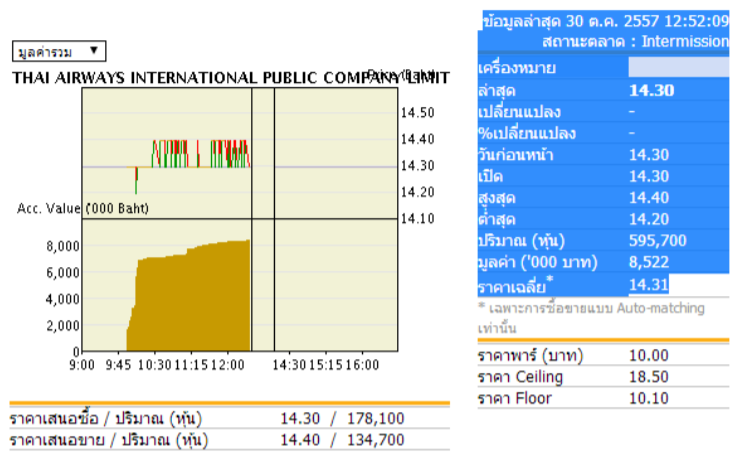This screenshot has height=467, width=747.
Task: Click the par price value 10.00
Action: click(x=649, y=355)
